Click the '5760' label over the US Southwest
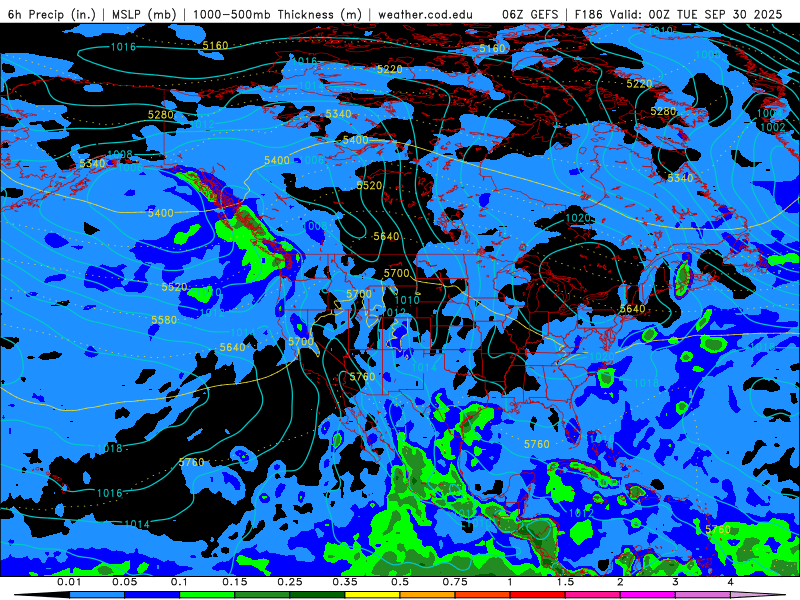Viewport: 800px width, 600px height. [362, 377]
